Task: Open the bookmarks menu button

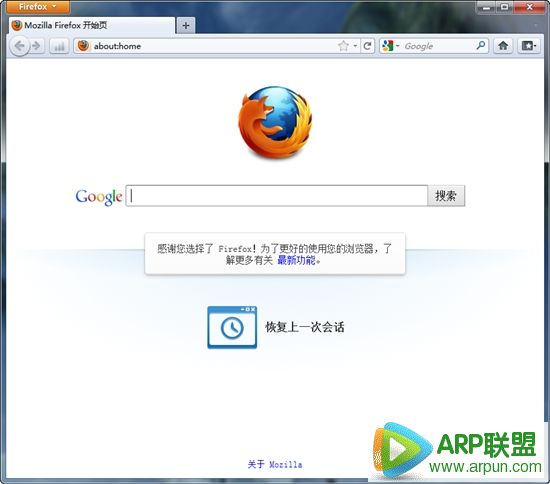Action: (529, 46)
